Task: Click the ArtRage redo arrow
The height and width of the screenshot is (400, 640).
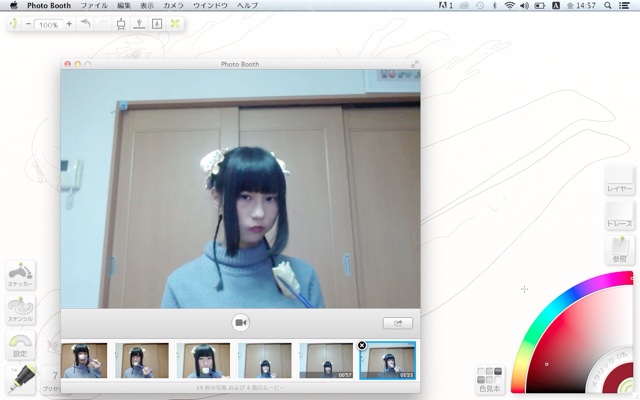Action: click(103, 24)
